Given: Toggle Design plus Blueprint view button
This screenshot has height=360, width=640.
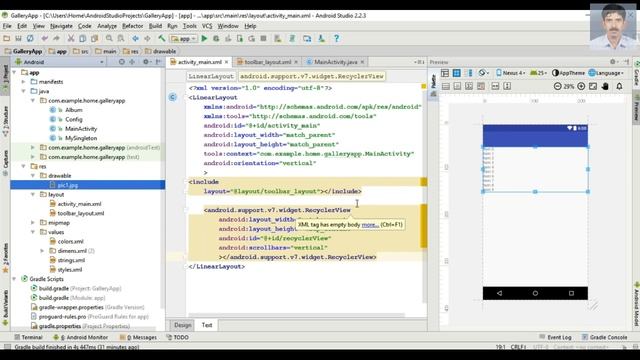Looking at the screenshot, I should coord(469,73).
